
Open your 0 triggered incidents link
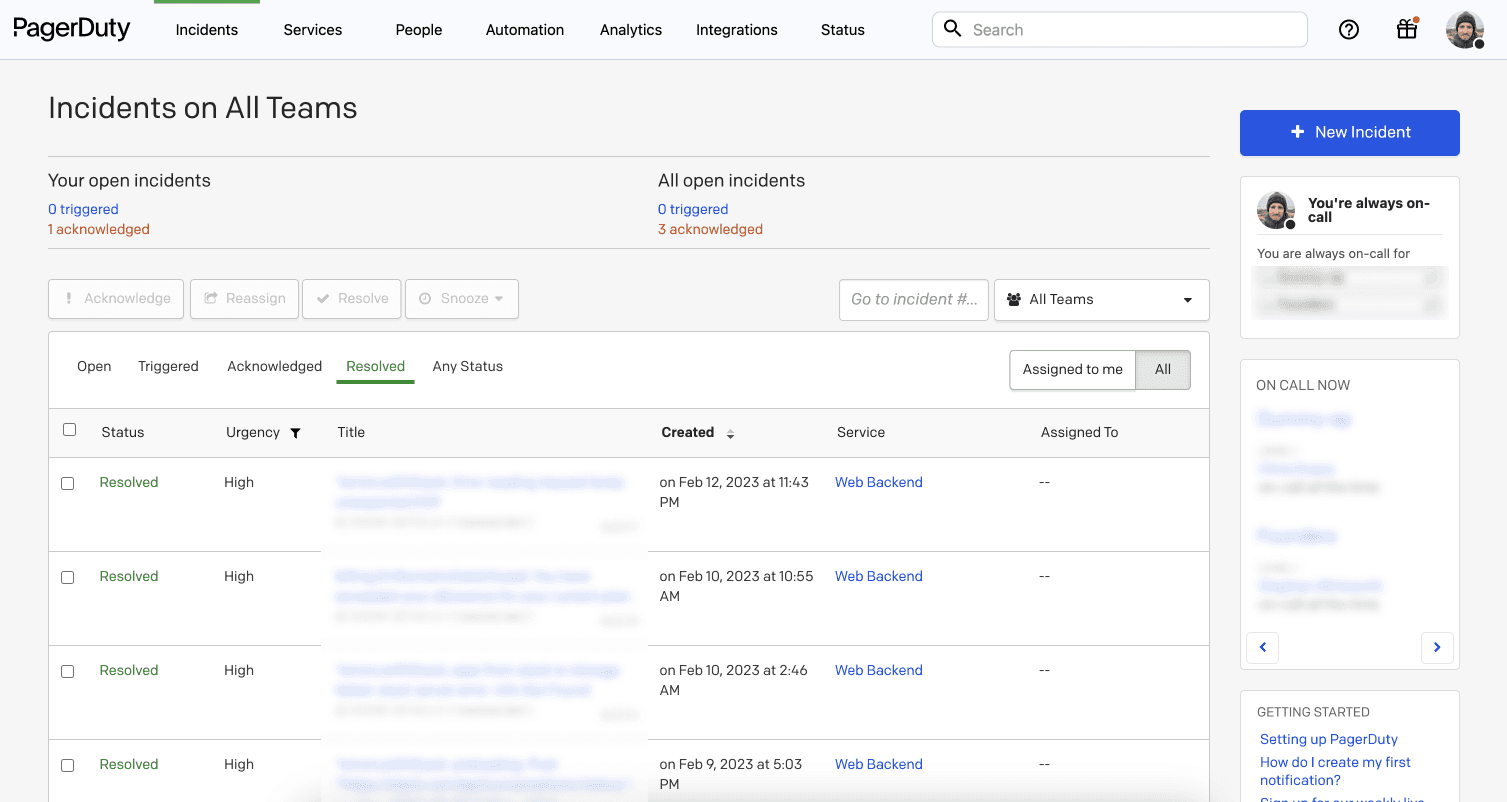[83, 209]
